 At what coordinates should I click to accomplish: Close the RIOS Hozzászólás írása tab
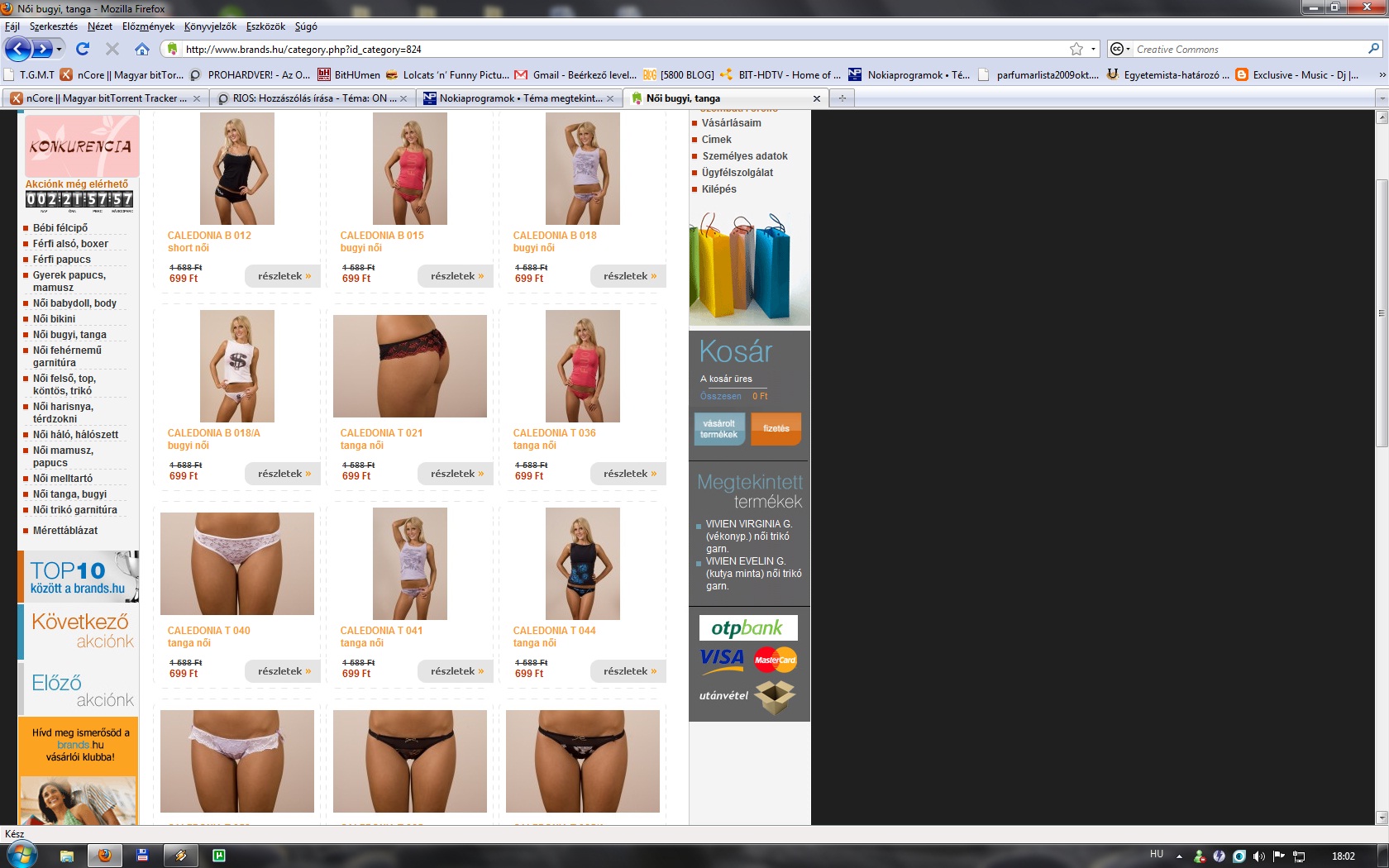point(403,98)
